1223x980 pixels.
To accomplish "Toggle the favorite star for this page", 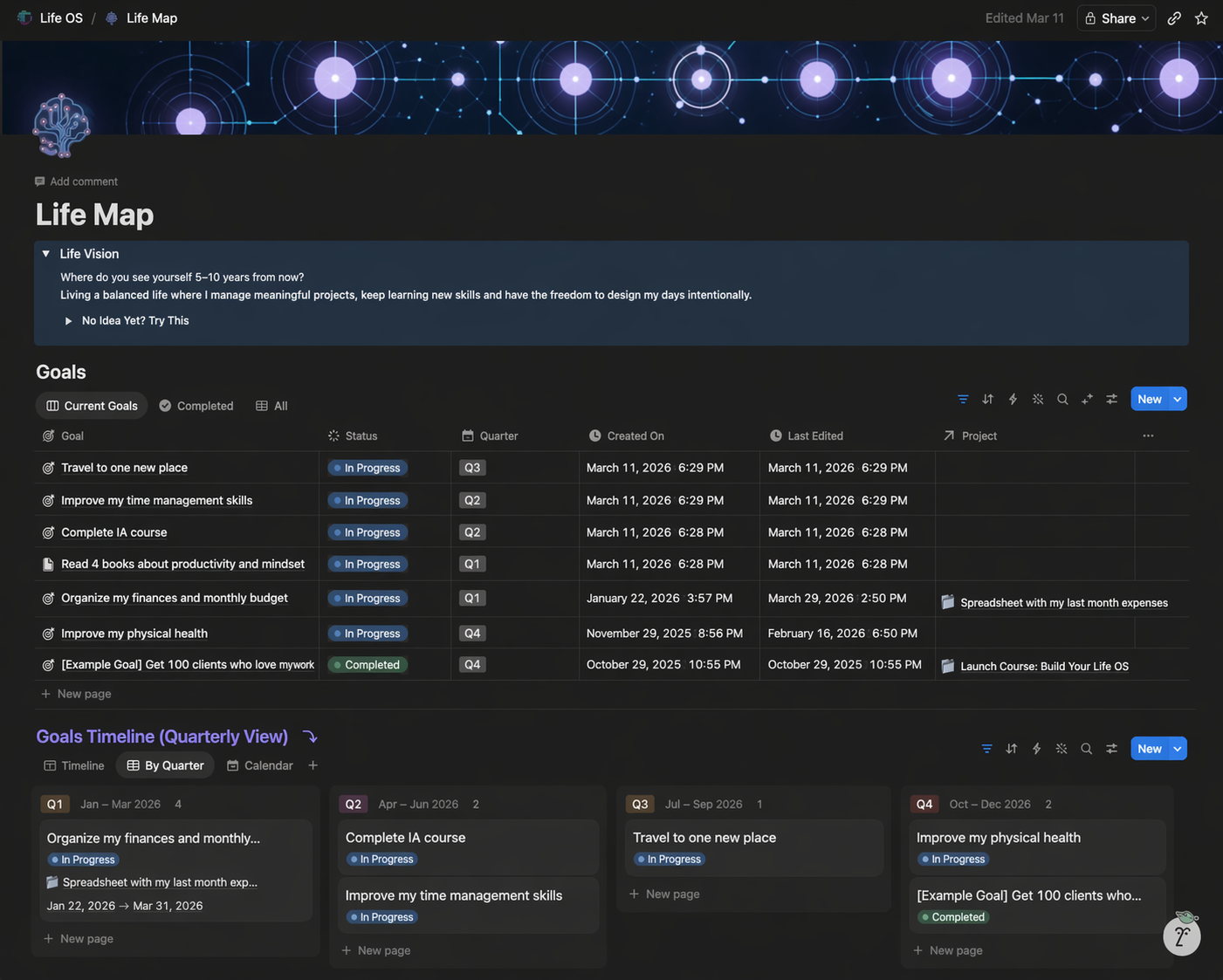I will point(1201,18).
